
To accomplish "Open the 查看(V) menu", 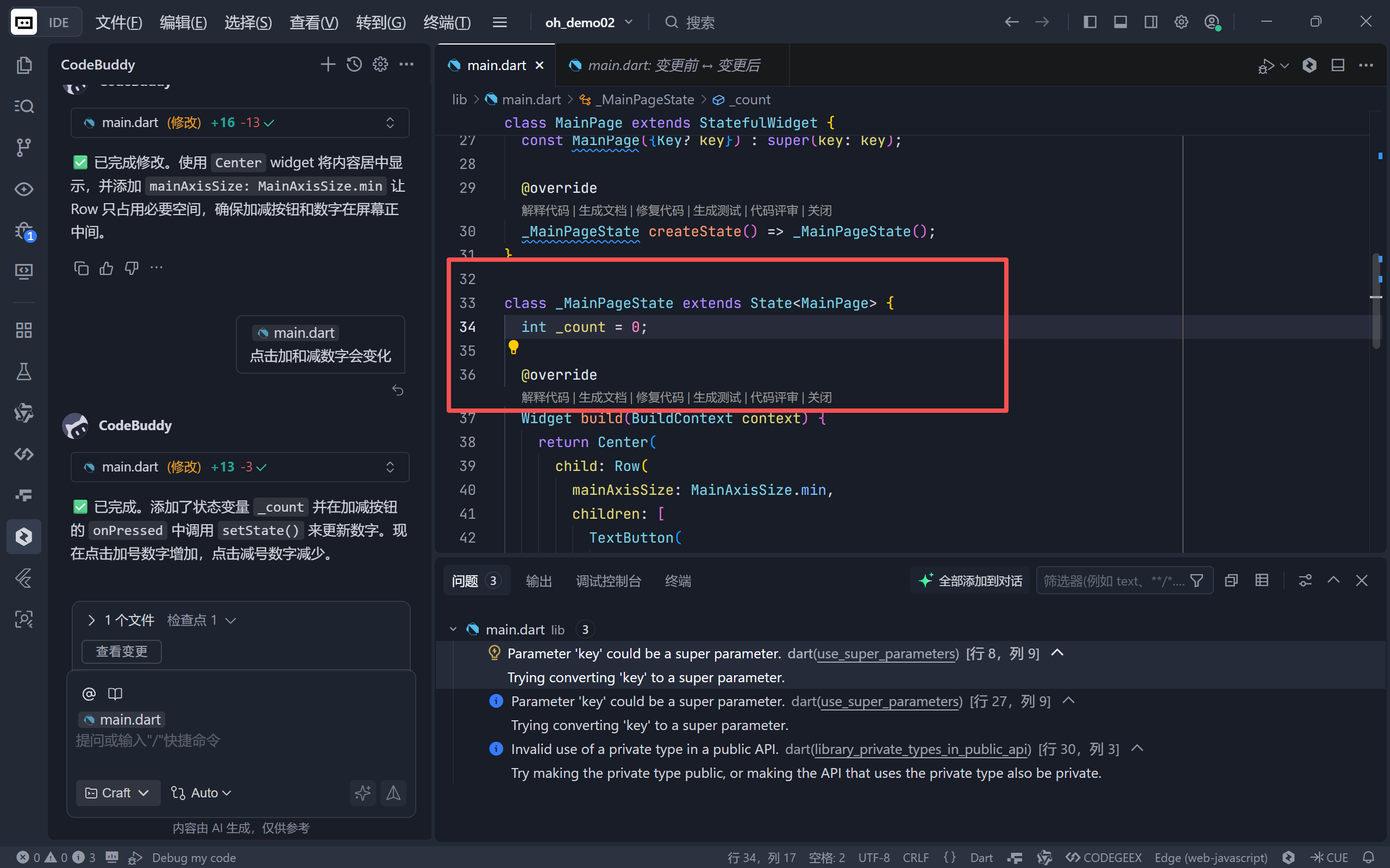I will (314, 22).
